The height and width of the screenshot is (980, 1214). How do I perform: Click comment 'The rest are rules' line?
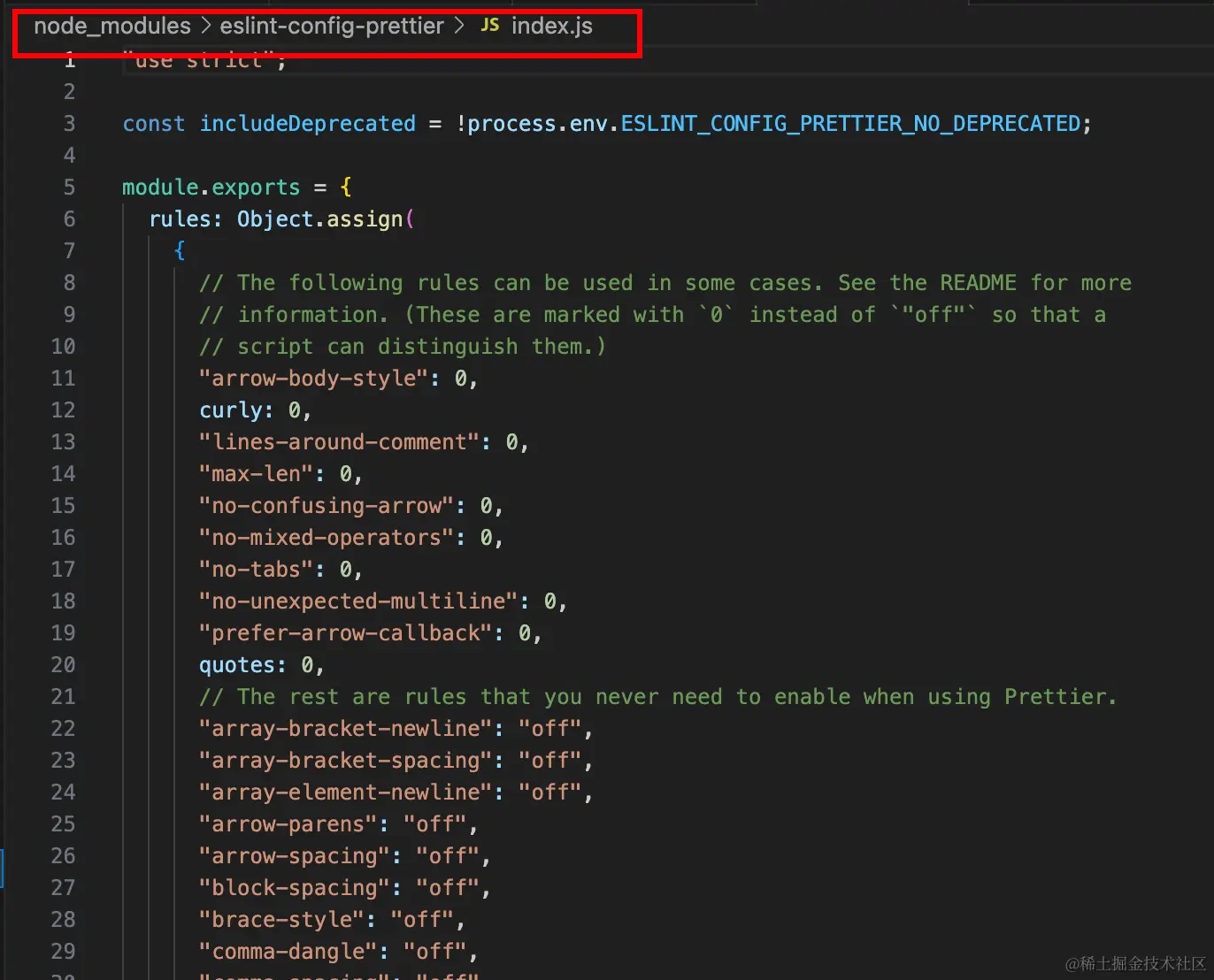point(657,697)
